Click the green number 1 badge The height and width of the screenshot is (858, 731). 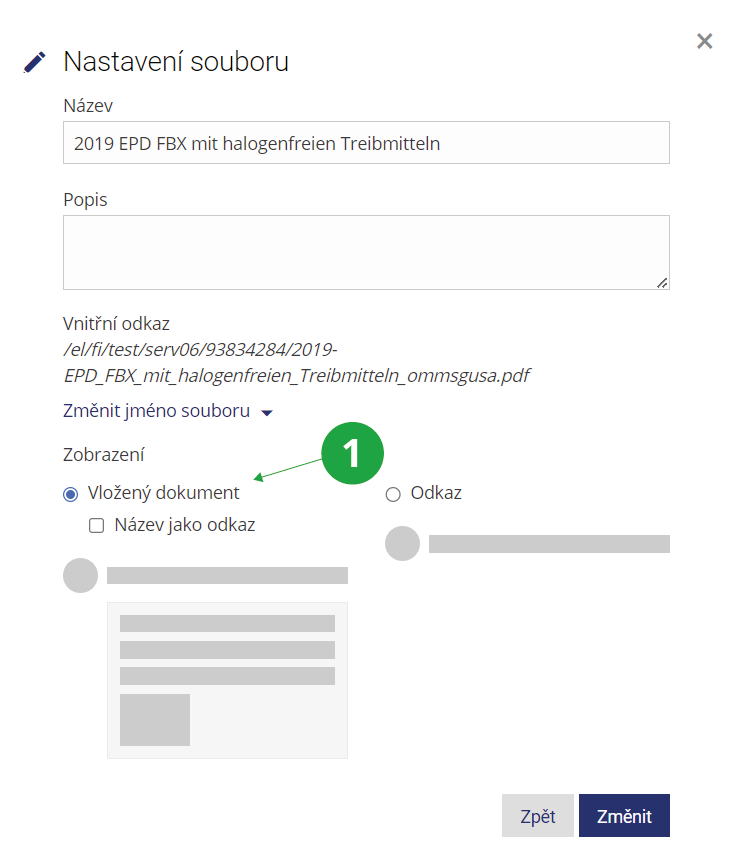(352, 454)
